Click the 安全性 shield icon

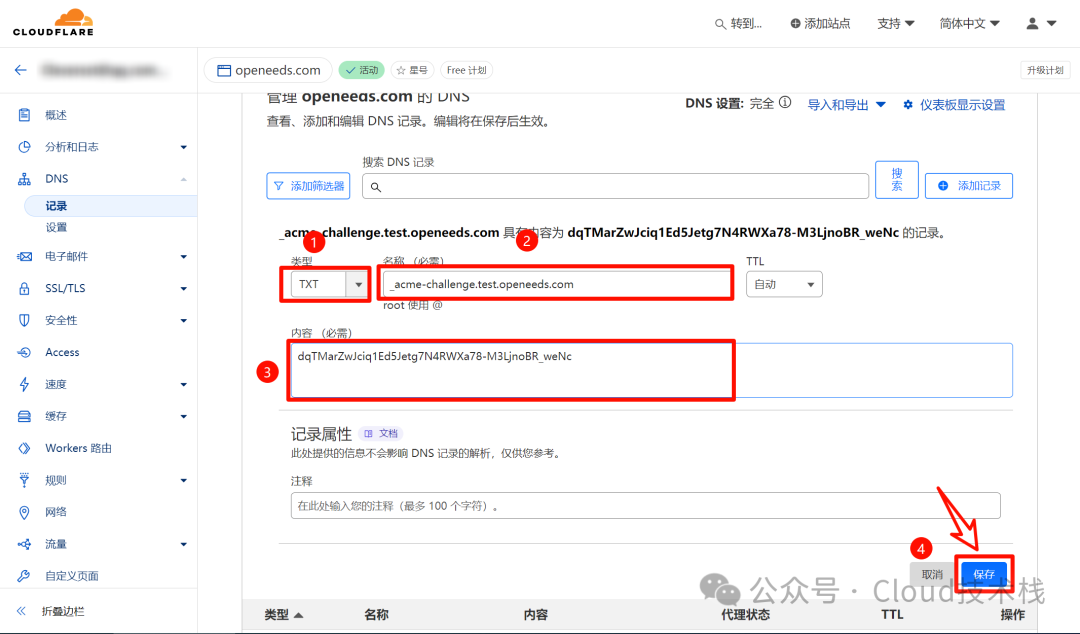(x=24, y=320)
